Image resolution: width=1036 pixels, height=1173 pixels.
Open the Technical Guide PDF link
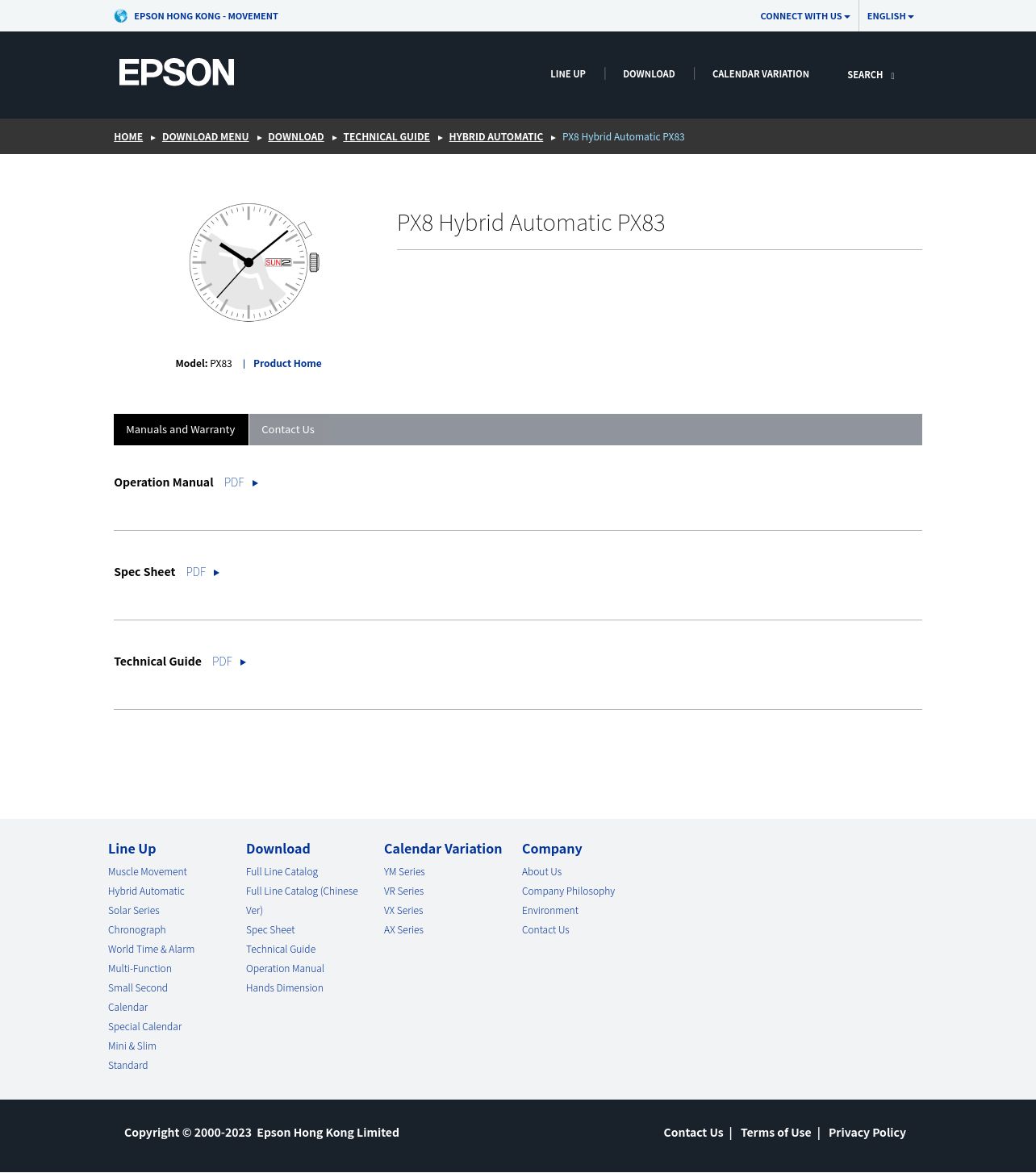pyautogui.click(x=222, y=662)
